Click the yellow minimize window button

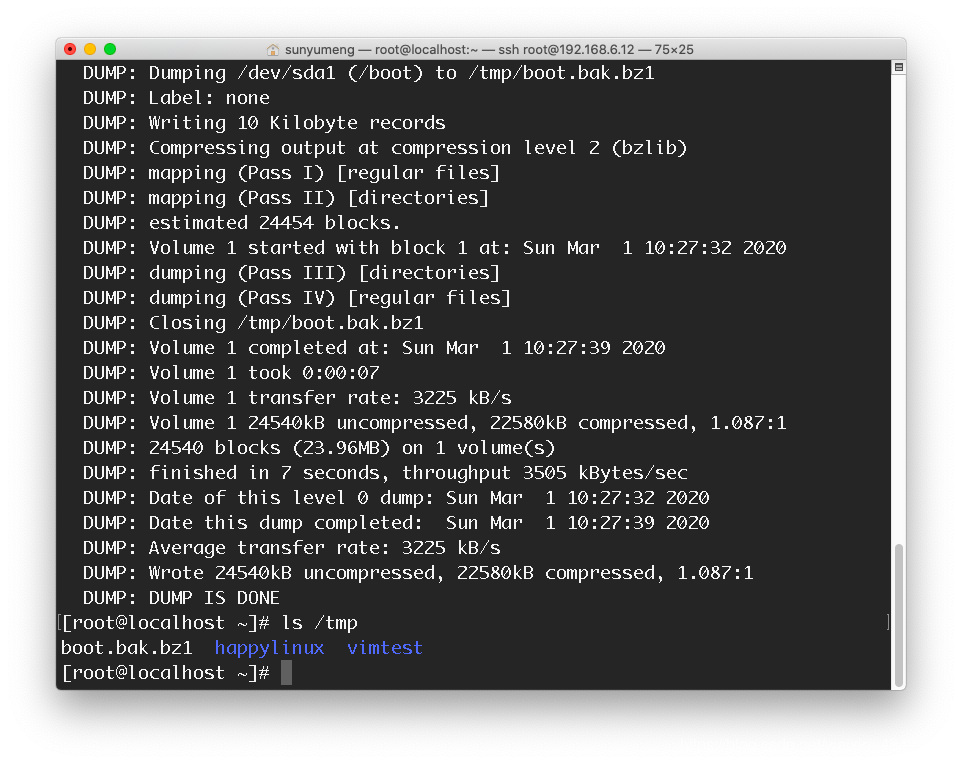pyautogui.click(x=90, y=49)
